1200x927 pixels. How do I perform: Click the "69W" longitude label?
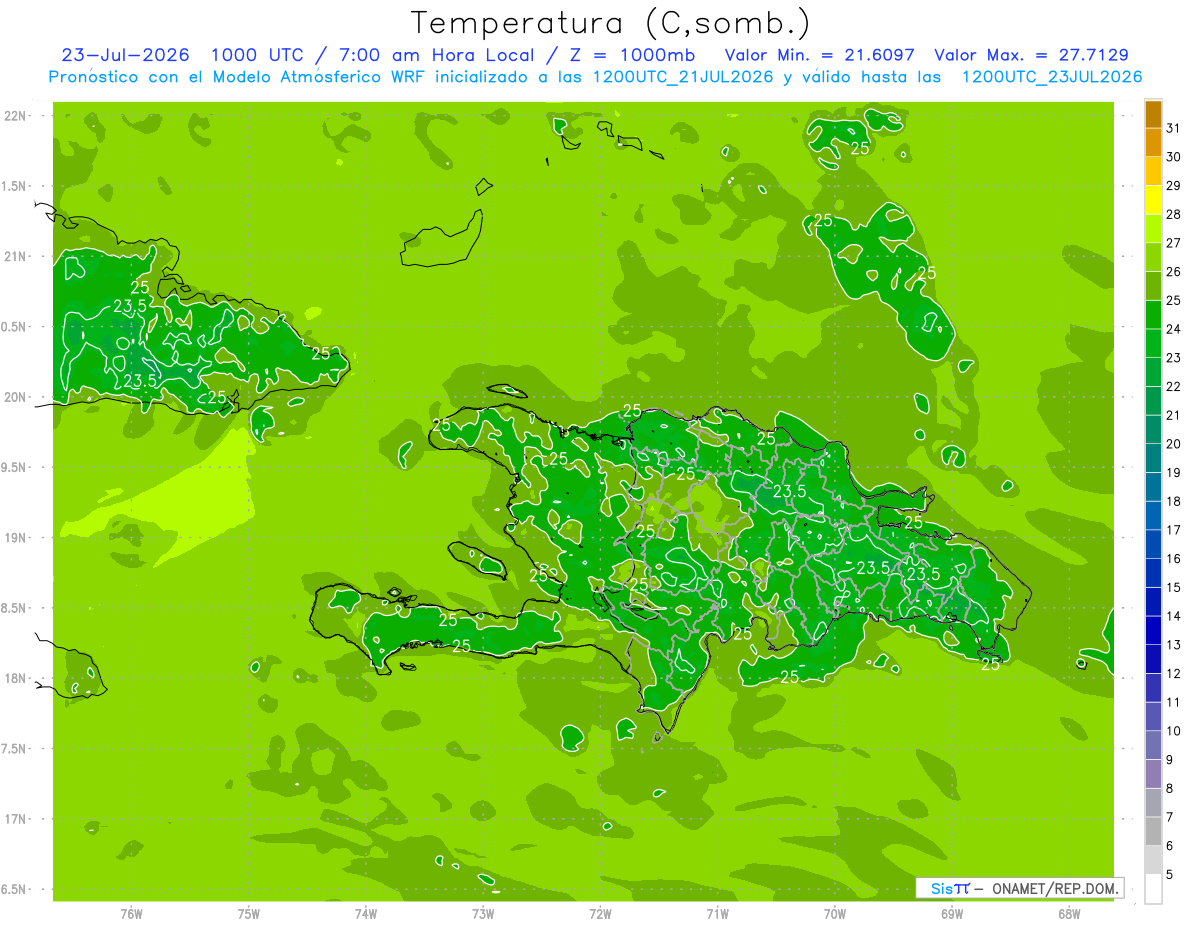coord(952,914)
